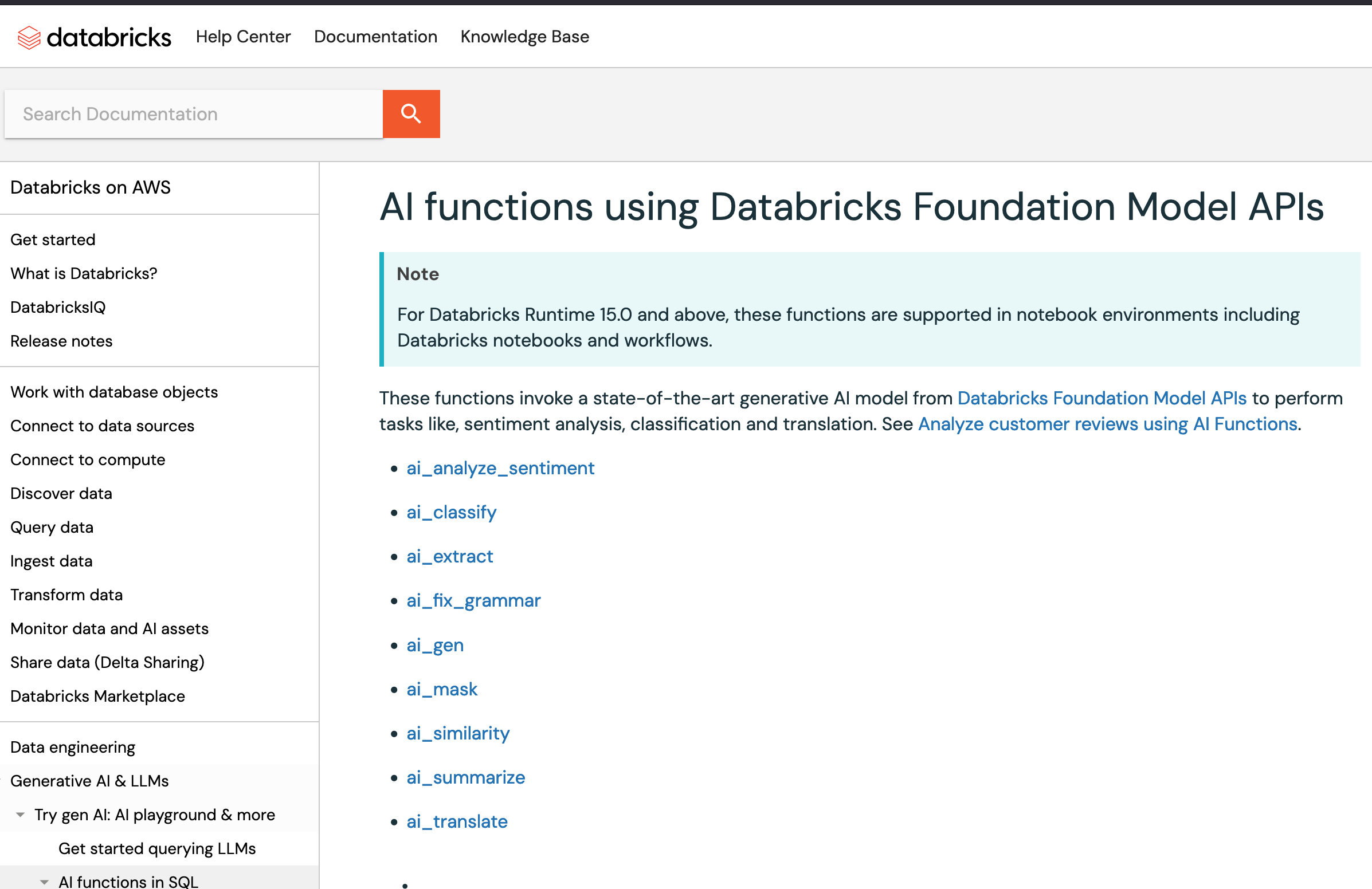Open Analyze customer reviews using AI Functions
The height and width of the screenshot is (889, 1372).
(x=1107, y=423)
